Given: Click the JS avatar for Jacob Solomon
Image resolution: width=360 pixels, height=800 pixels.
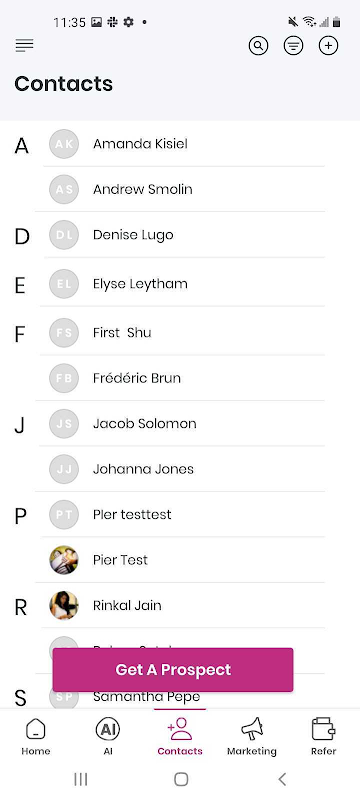Looking at the screenshot, I should 64,423.
